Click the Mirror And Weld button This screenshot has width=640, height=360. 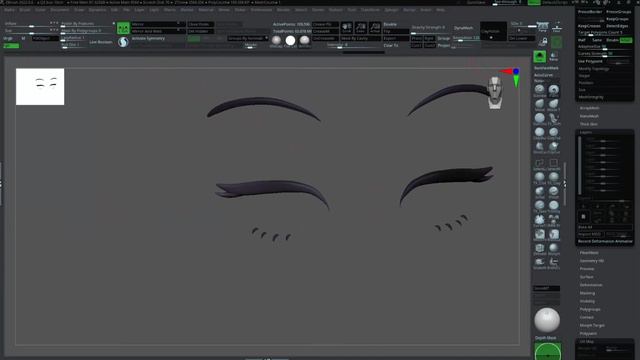158,31
